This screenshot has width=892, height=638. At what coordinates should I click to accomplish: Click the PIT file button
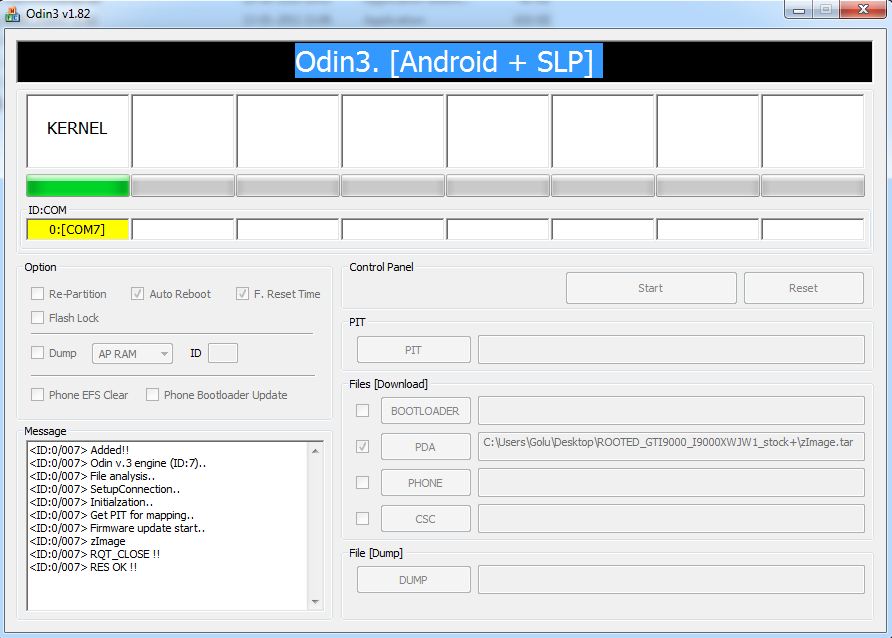pos(413,350)
